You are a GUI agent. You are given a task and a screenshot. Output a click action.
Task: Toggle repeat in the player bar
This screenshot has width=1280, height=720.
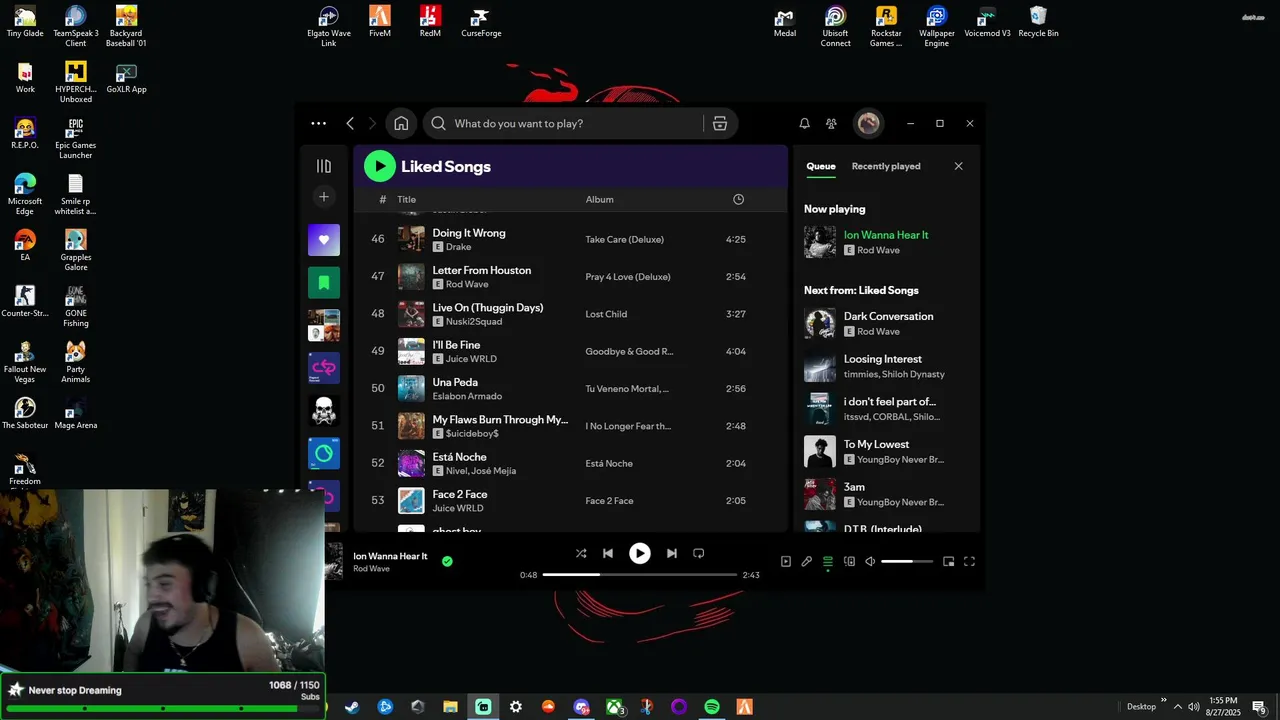(699, 553)
